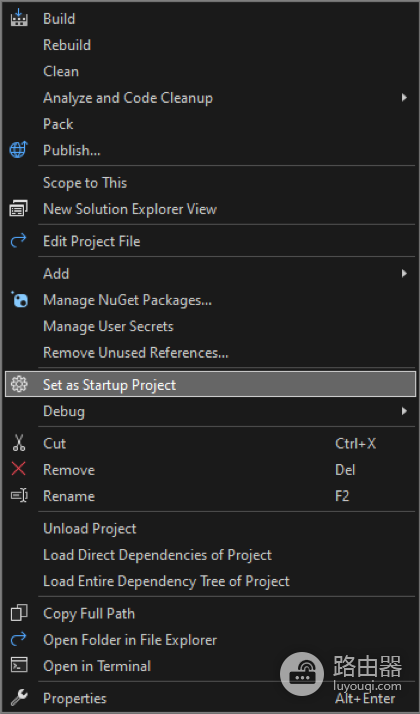Click the Copy Full Path icon
Screen dimensions: 420x714
tap(19, 613)
